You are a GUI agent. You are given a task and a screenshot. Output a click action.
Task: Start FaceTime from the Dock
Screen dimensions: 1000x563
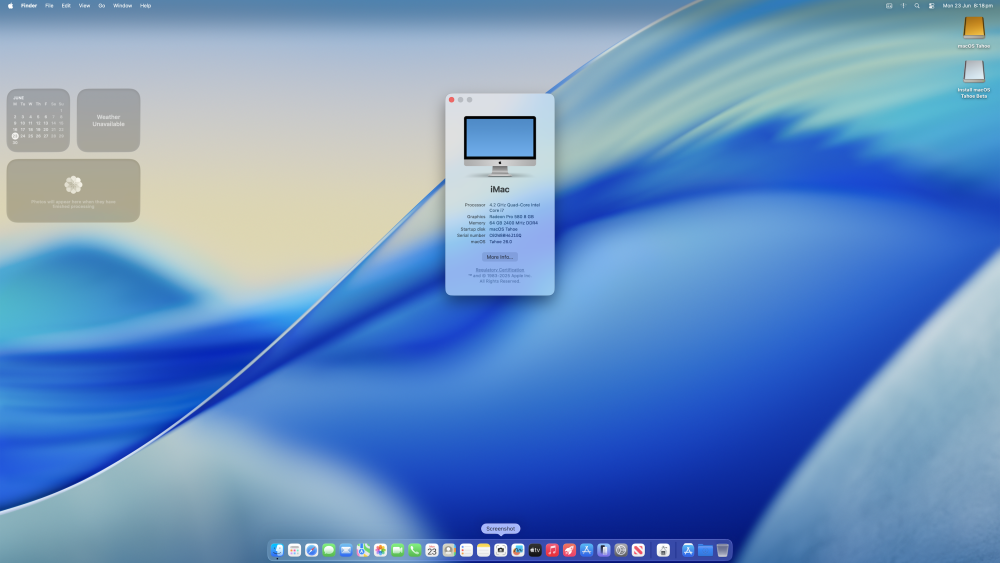point(397,550)
